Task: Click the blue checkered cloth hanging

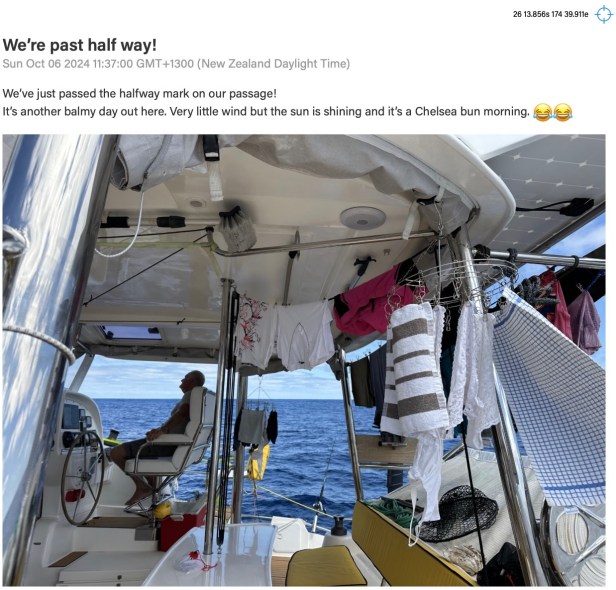Action: [550, 397]
